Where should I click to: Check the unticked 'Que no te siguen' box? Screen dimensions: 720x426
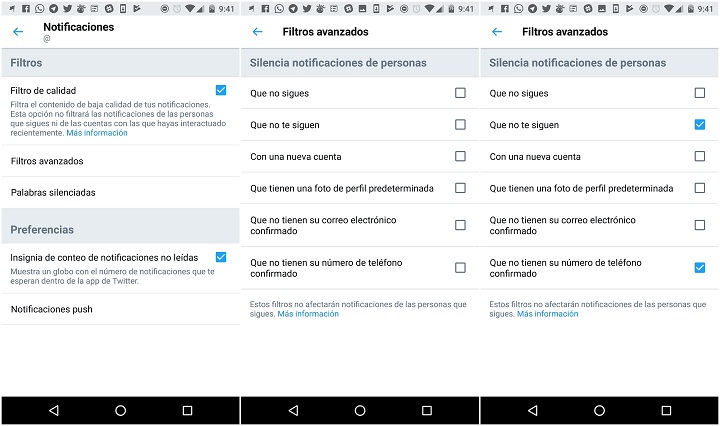point(460,124)
